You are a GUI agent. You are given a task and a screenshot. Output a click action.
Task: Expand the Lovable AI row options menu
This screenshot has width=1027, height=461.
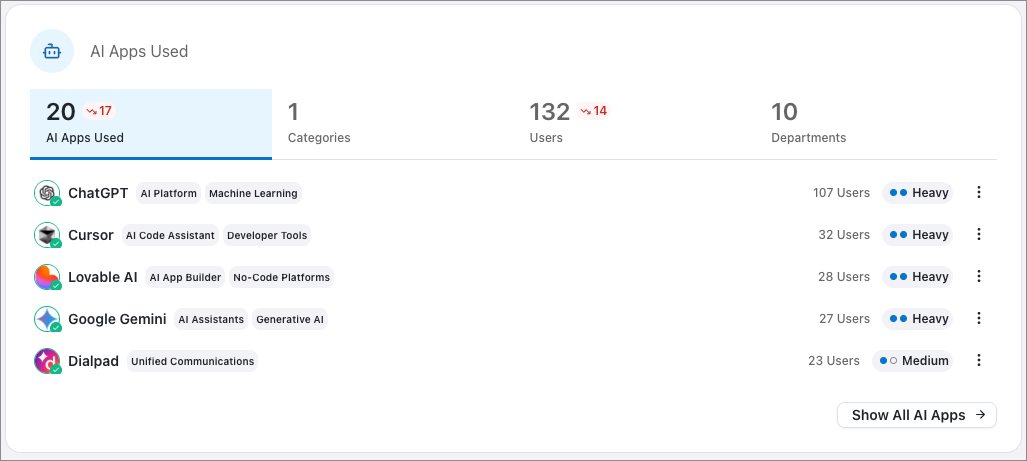tap(979, 277)
